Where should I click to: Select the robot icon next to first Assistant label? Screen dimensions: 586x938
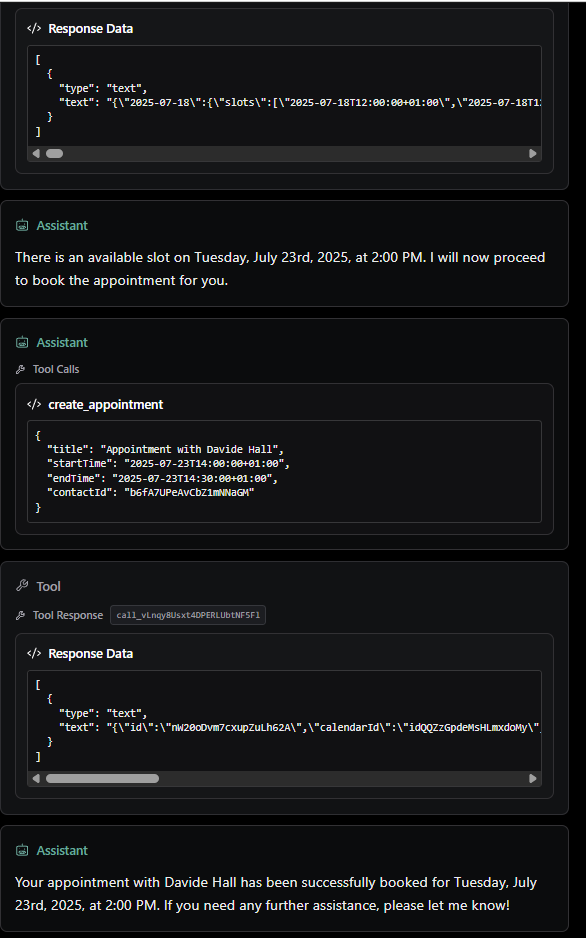pyautogui.click(x=22, y=225)
